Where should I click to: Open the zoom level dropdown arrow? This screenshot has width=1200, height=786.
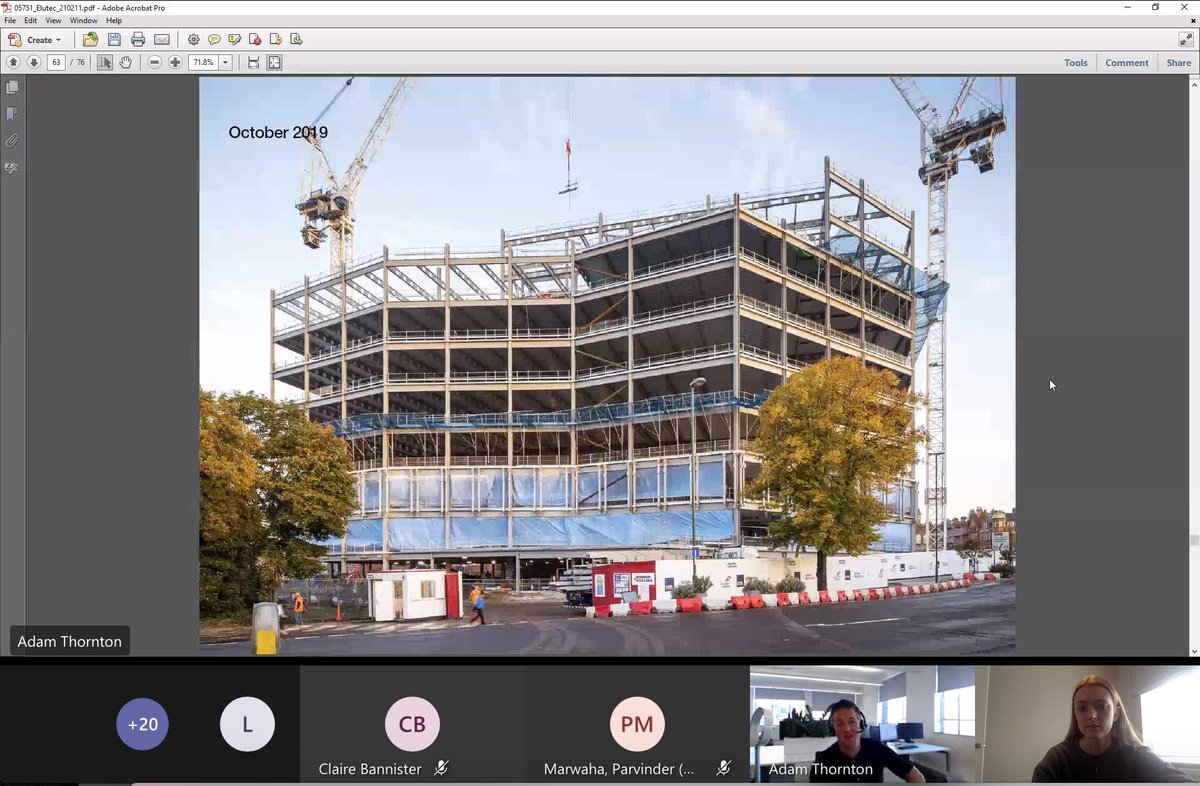(226, 62)
